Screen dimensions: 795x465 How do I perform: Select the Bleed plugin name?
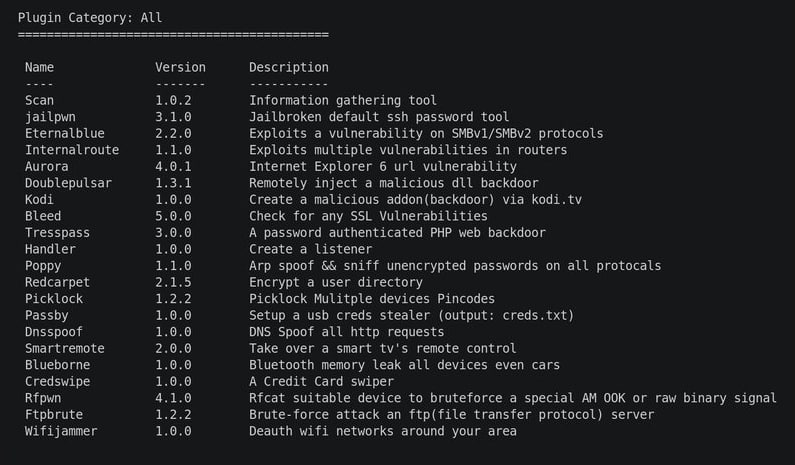click(x=43, y=216)
